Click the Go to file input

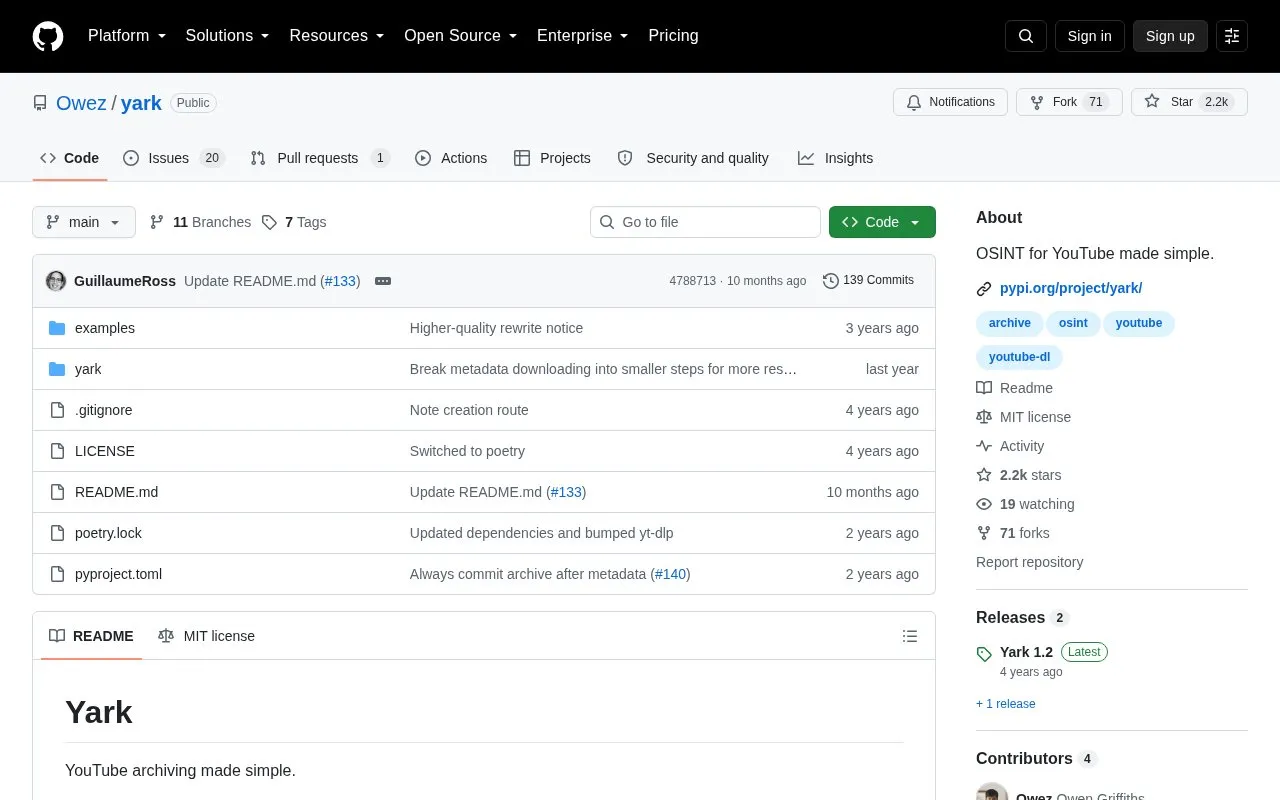point(705,222)
